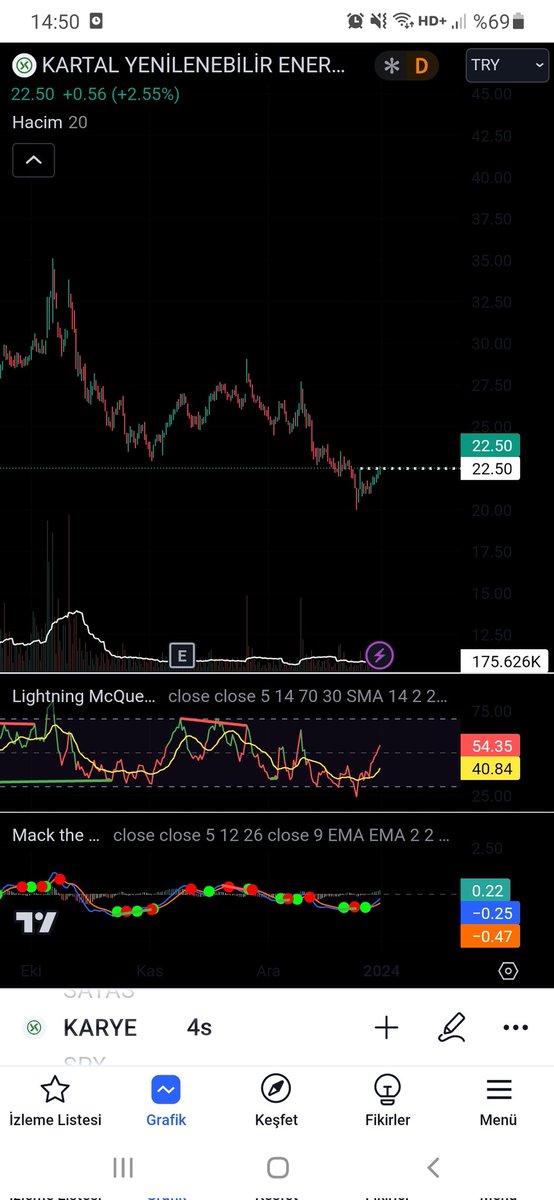554x1200 pixels.
Task: Select the 45.00 price axis label
Action: [490, 94]
